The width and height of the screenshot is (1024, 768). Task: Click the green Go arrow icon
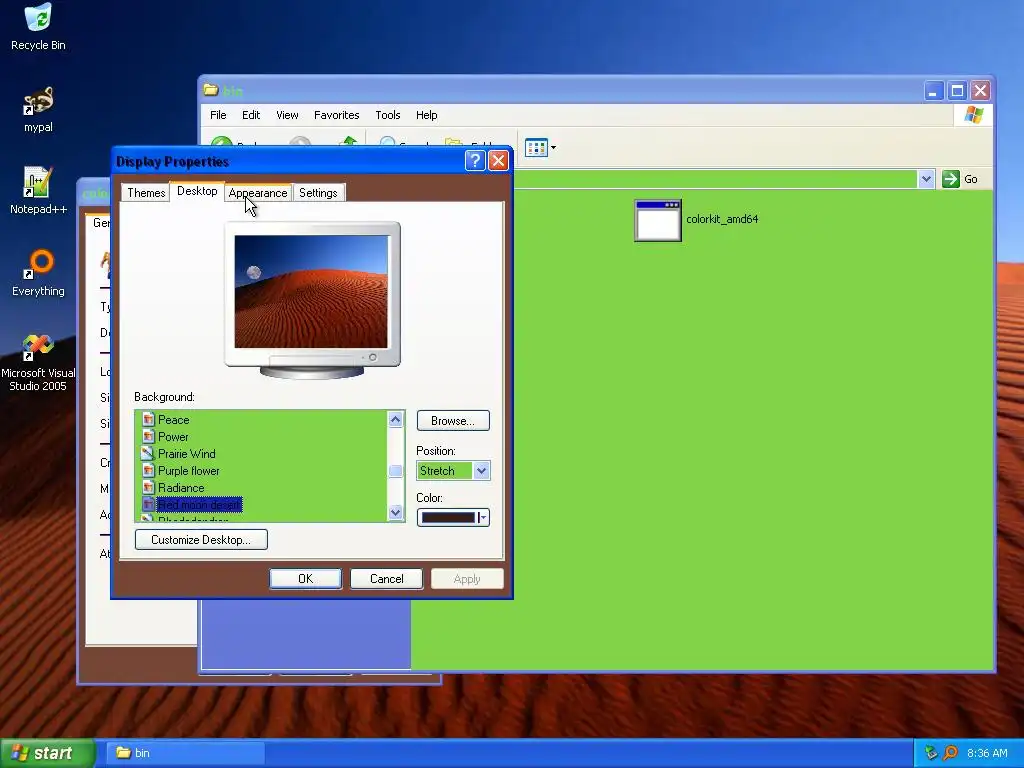[950, 179]
